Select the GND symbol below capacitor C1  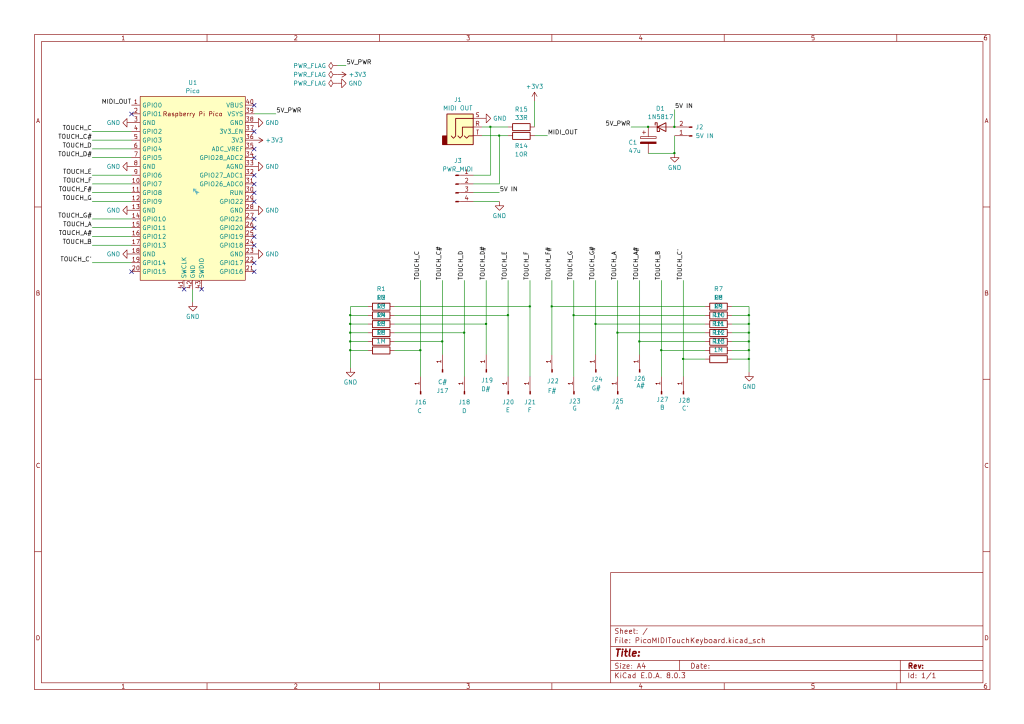coord(674,161)
